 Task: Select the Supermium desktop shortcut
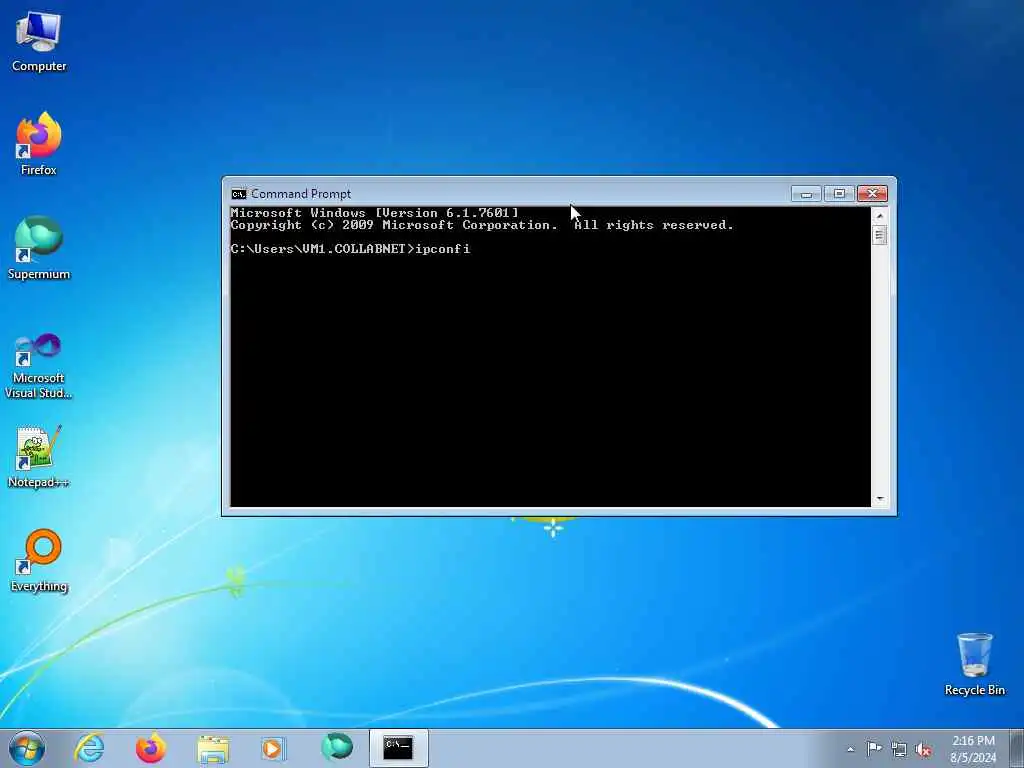coord(39,248)
